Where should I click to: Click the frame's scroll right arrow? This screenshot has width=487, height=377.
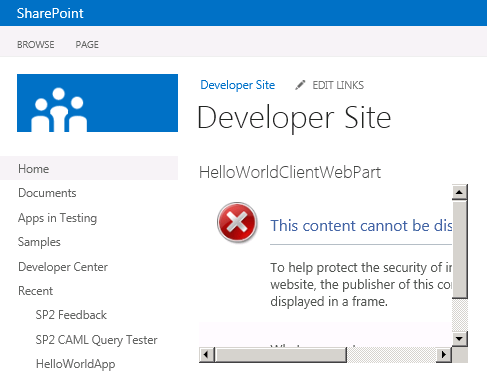pos(444,354)
